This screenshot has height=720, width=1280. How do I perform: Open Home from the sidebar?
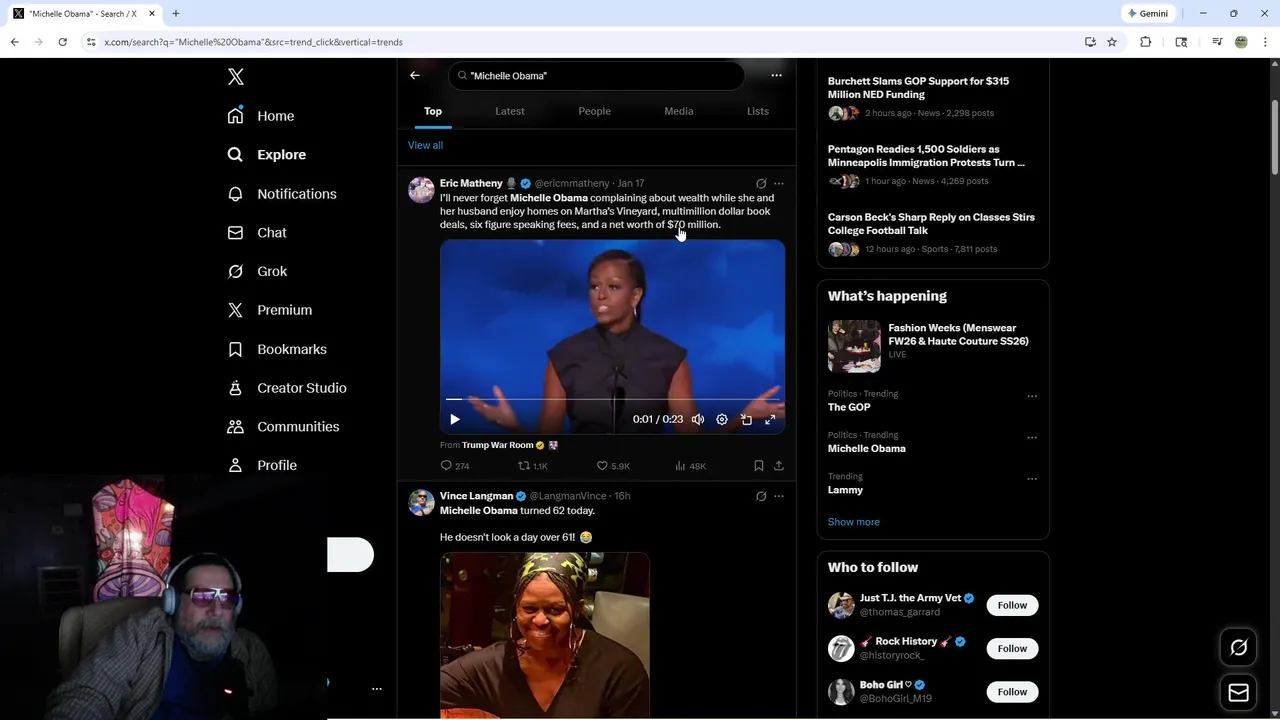261,116
